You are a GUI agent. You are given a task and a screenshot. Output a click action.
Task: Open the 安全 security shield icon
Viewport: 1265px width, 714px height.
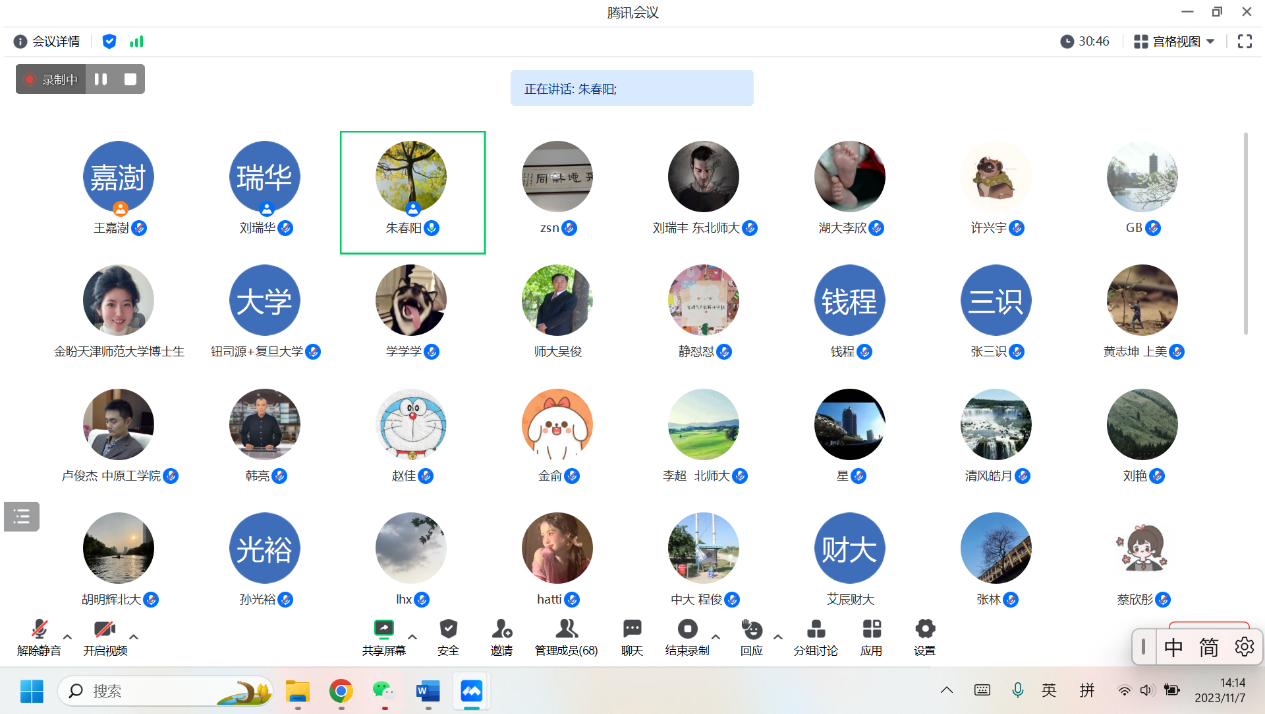pyautogui.click(x=448, y=630)
